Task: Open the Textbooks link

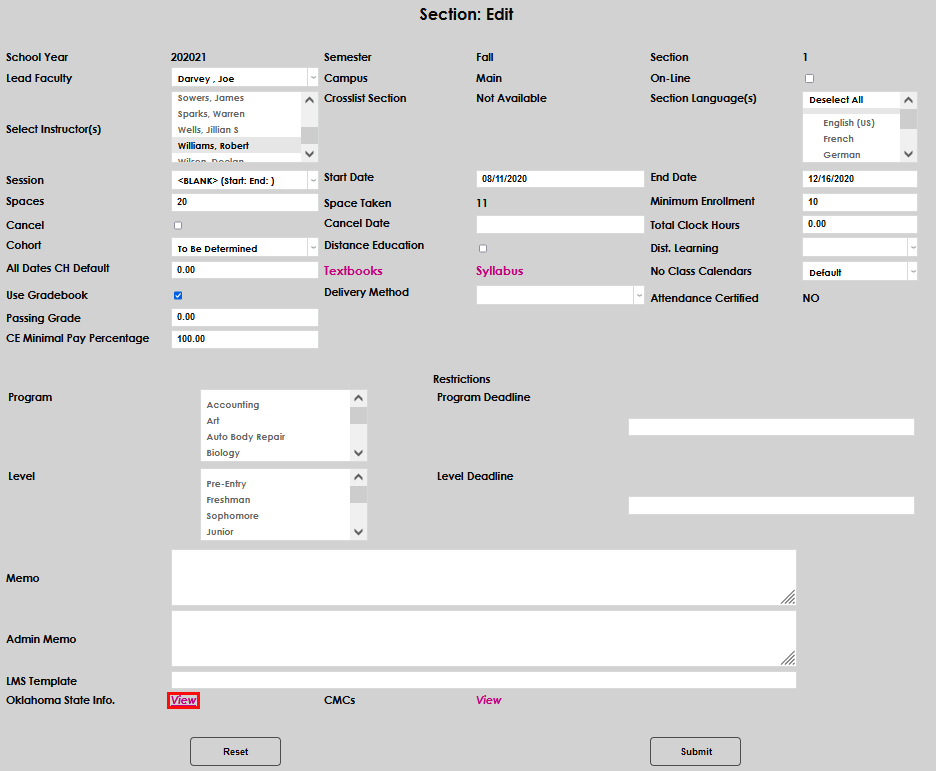Action: pos(353,271)
